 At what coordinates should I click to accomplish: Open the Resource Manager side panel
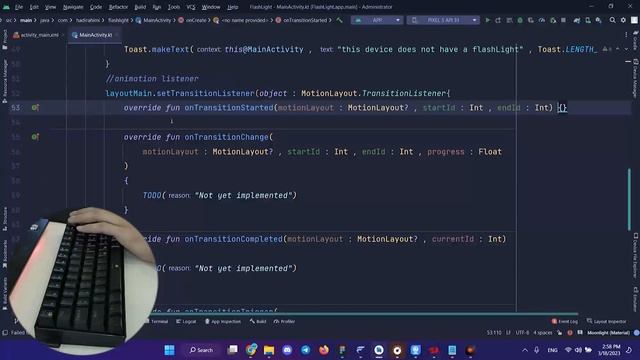[4, 80]
